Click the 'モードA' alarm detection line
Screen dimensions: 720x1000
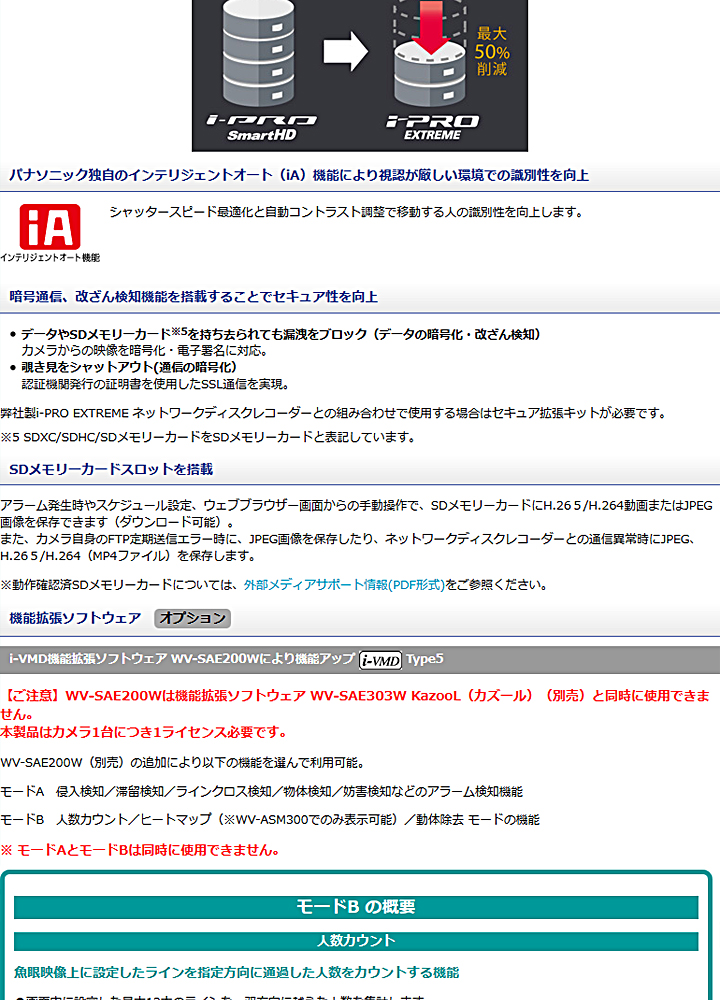[x=261, y=791]
